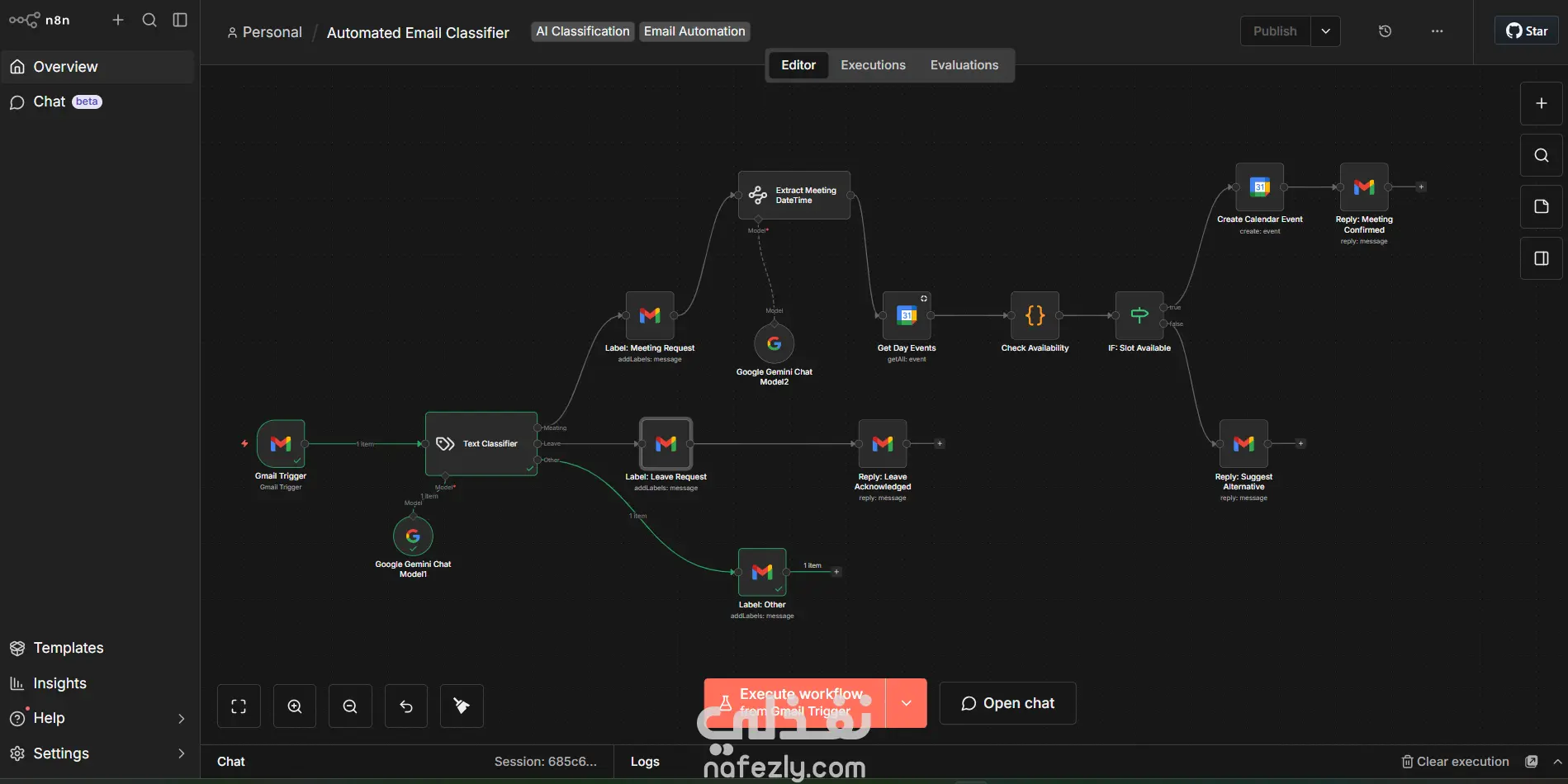Select the Label: Other node
Screen dimensions: 1568x784
click(x=762, y=572)
